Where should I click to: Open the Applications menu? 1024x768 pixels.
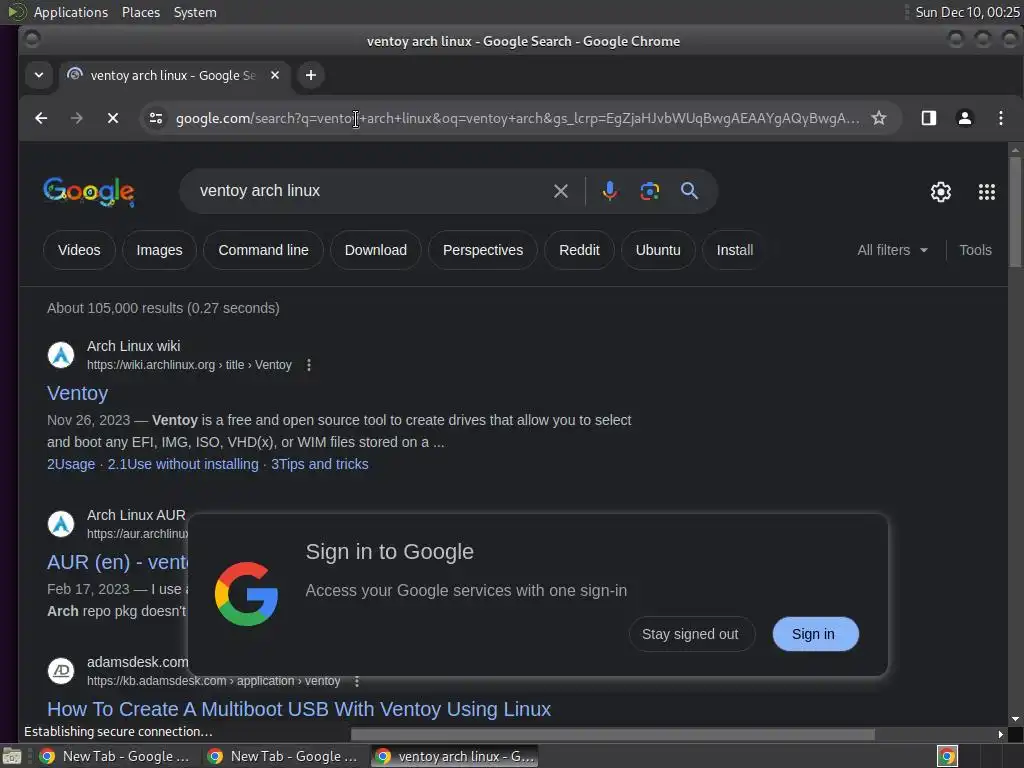tap(71, 12)
